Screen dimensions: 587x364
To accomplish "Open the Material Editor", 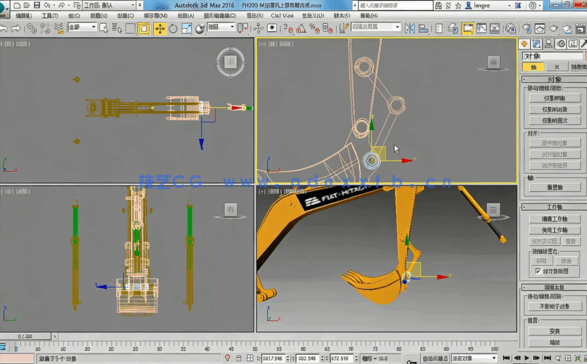I will [510, 28].
